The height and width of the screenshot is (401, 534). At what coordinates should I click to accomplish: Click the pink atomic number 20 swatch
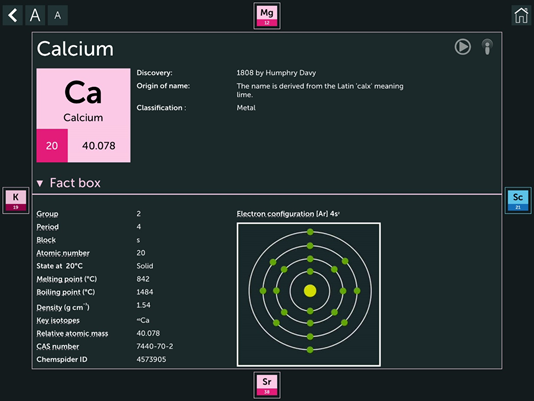pos(52,145)
